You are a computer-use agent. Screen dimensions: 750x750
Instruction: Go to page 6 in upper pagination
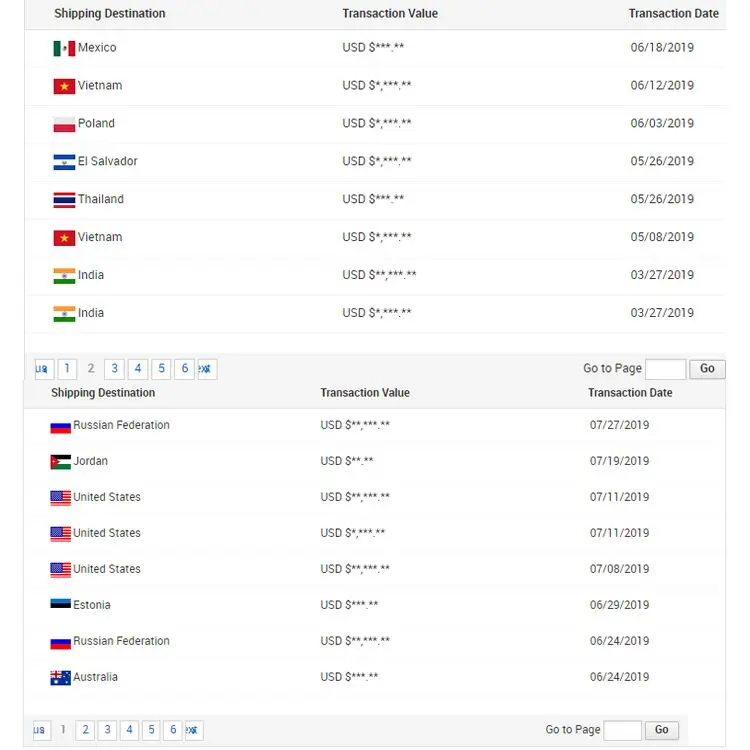[185, 369]
